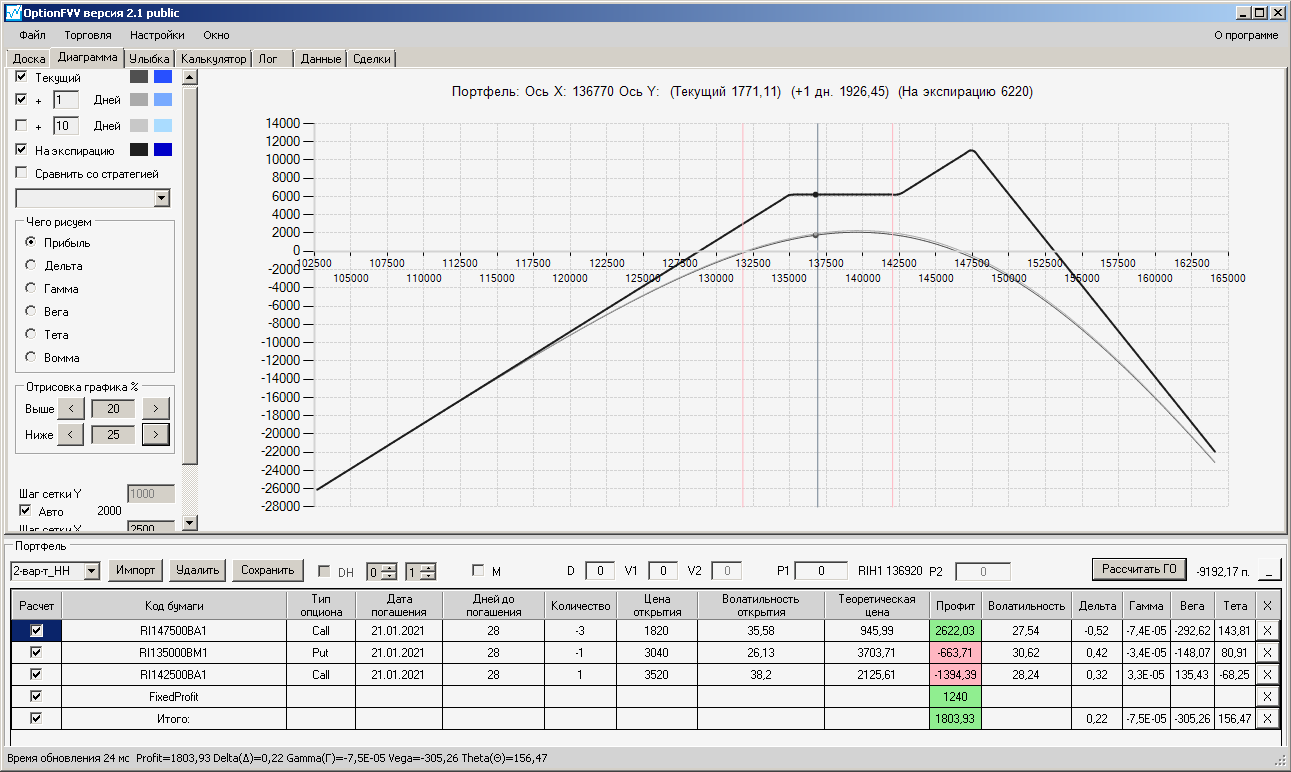Remove the RI135000BM1 position using X
1291x772 pixels.
point(1267,652)
